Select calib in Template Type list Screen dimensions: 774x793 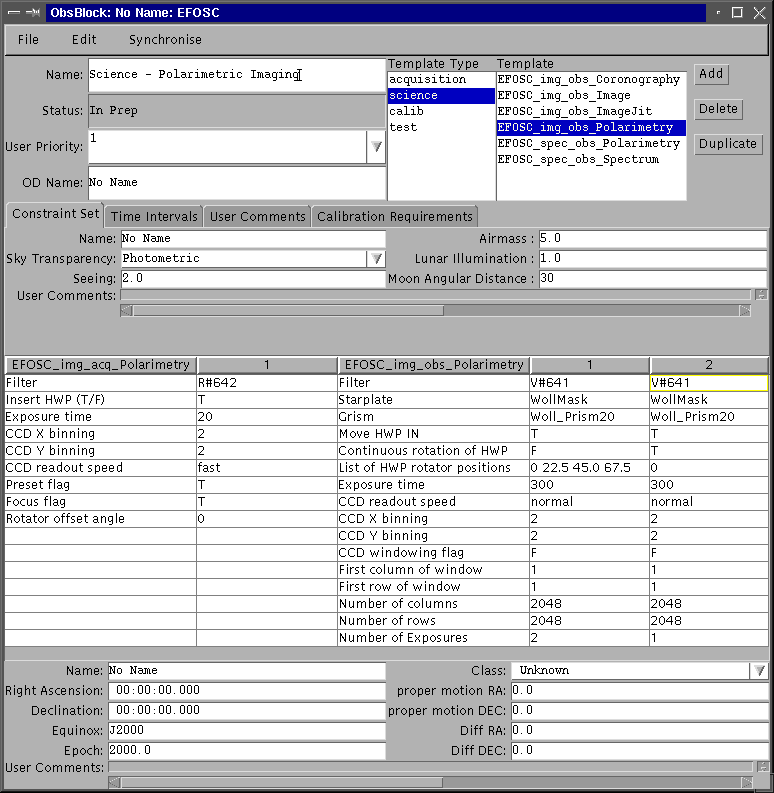click(x=441, y=111)
